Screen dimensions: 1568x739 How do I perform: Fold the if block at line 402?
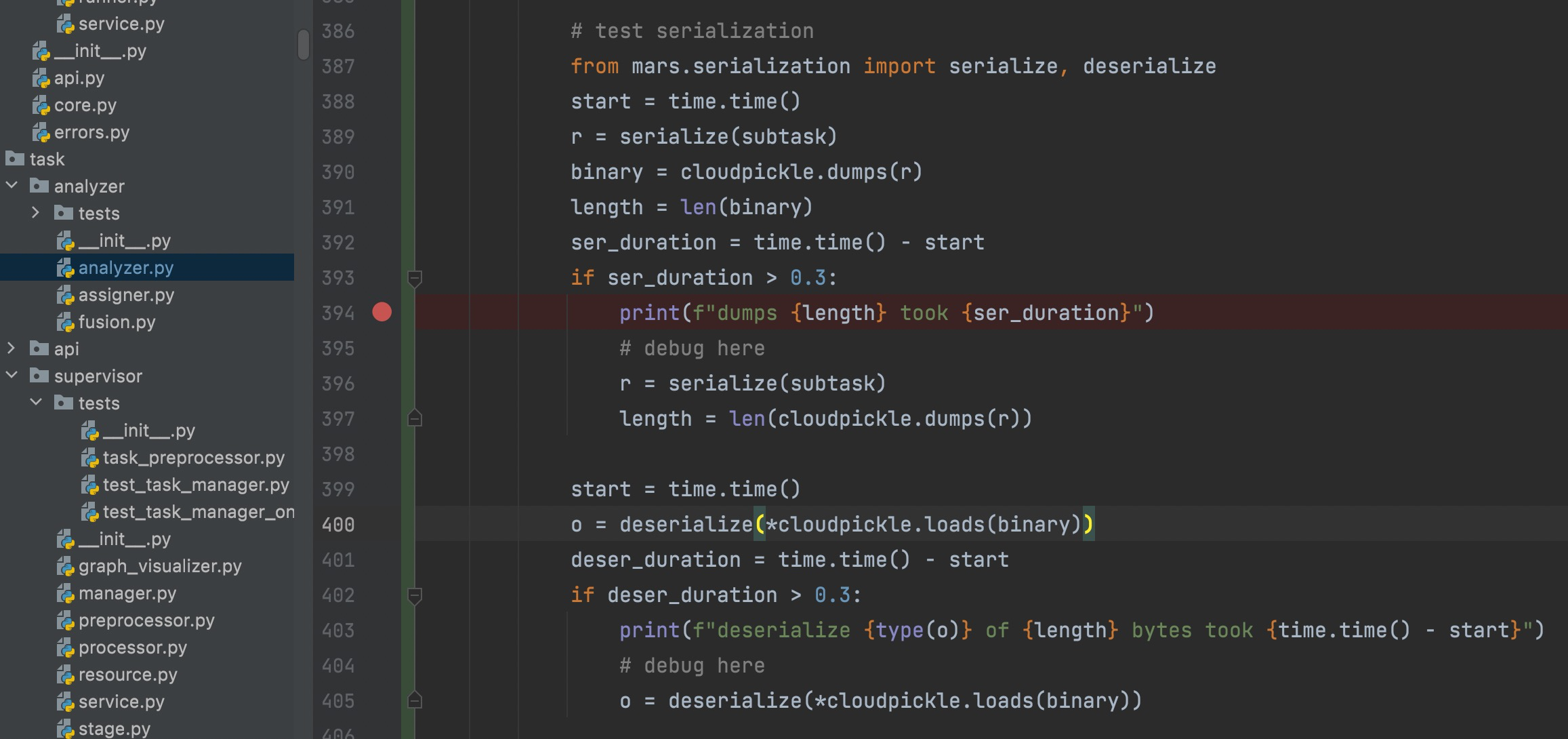[x=415, y=595]
